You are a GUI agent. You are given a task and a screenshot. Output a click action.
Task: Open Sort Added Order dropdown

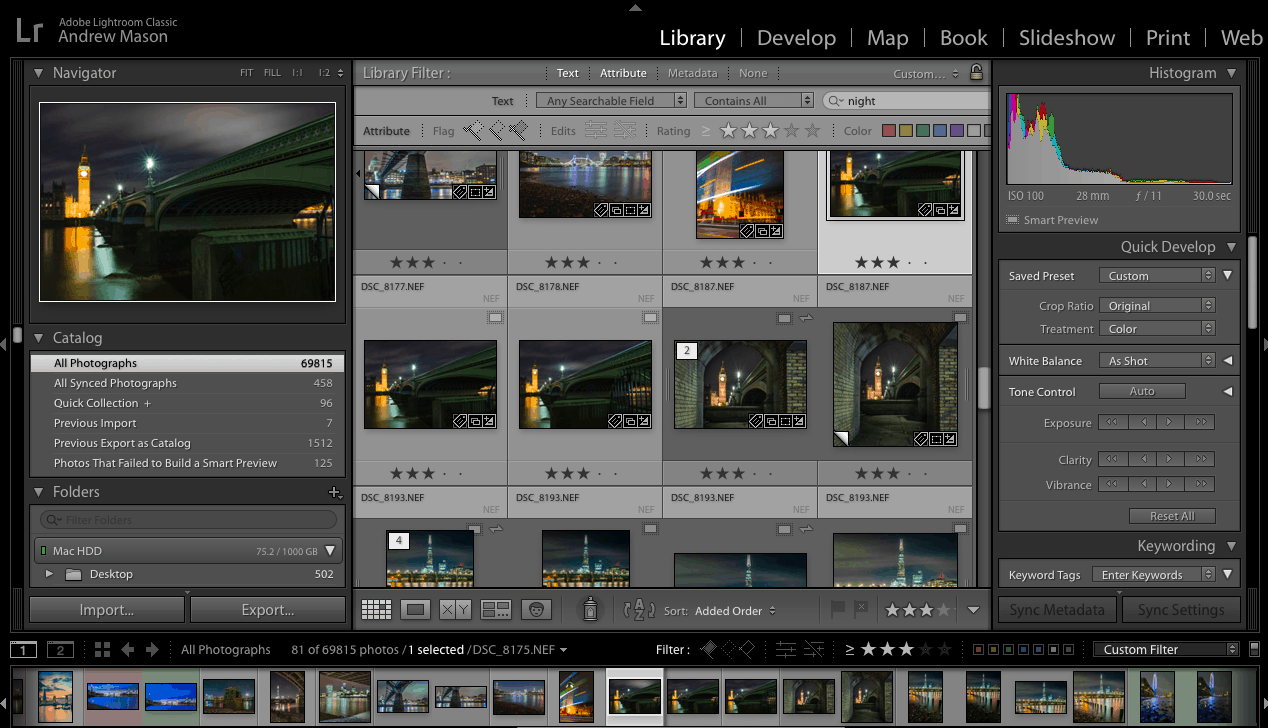coord(735,610)
